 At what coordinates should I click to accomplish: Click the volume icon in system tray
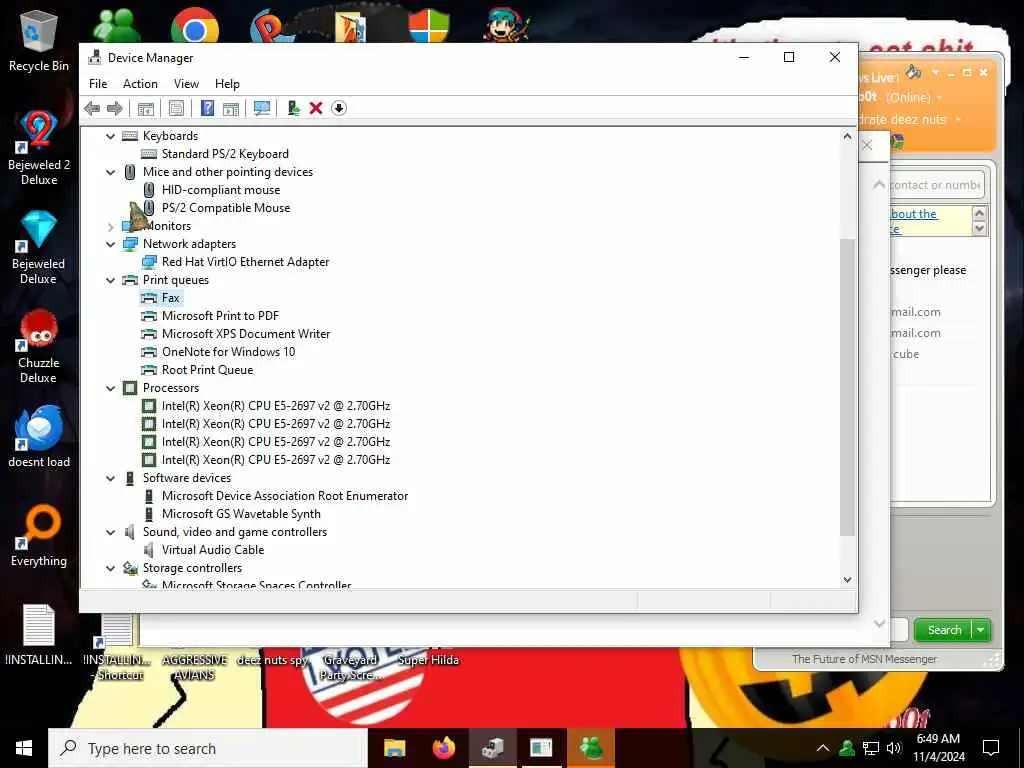[x=894, y=748]
